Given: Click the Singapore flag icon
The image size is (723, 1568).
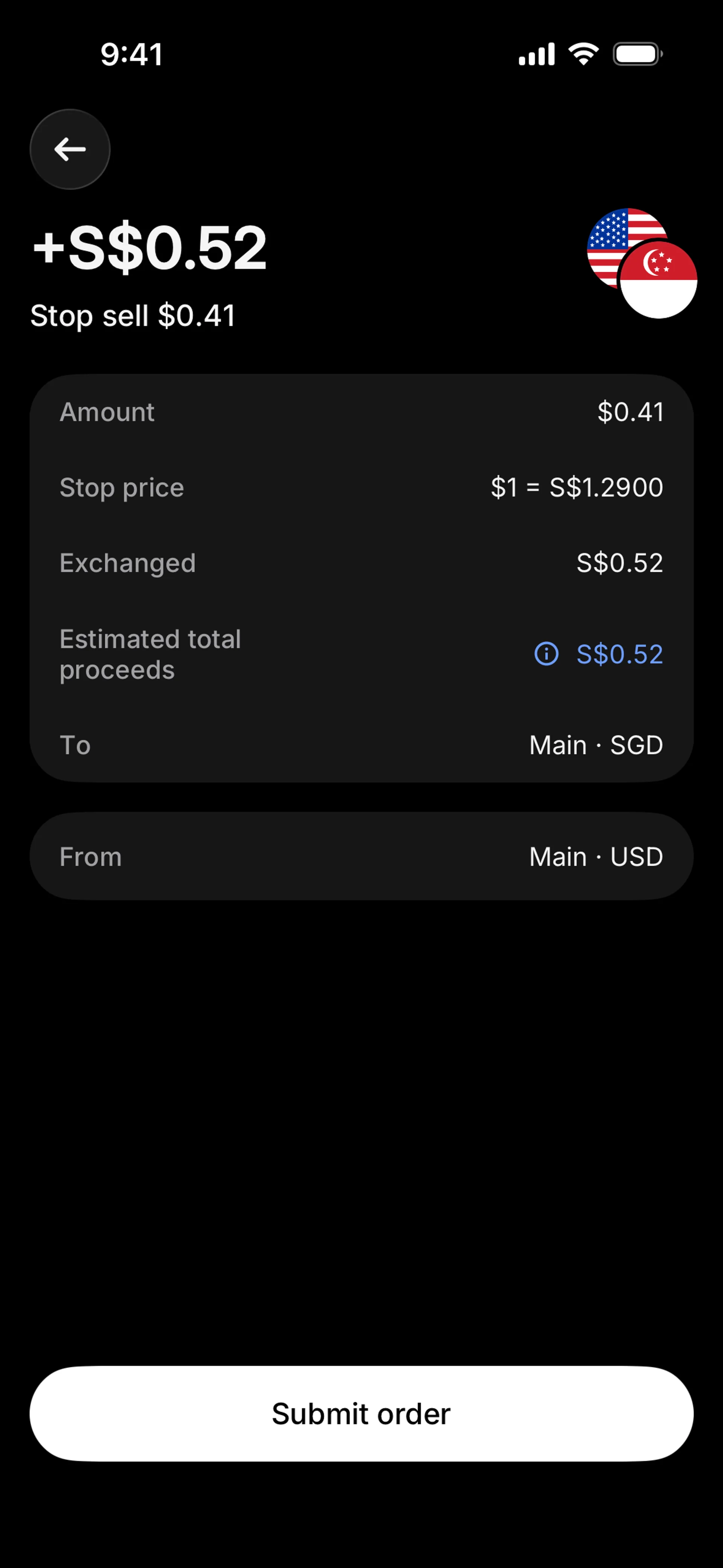Looking at the screenshot, I should [x=659, y=280].
